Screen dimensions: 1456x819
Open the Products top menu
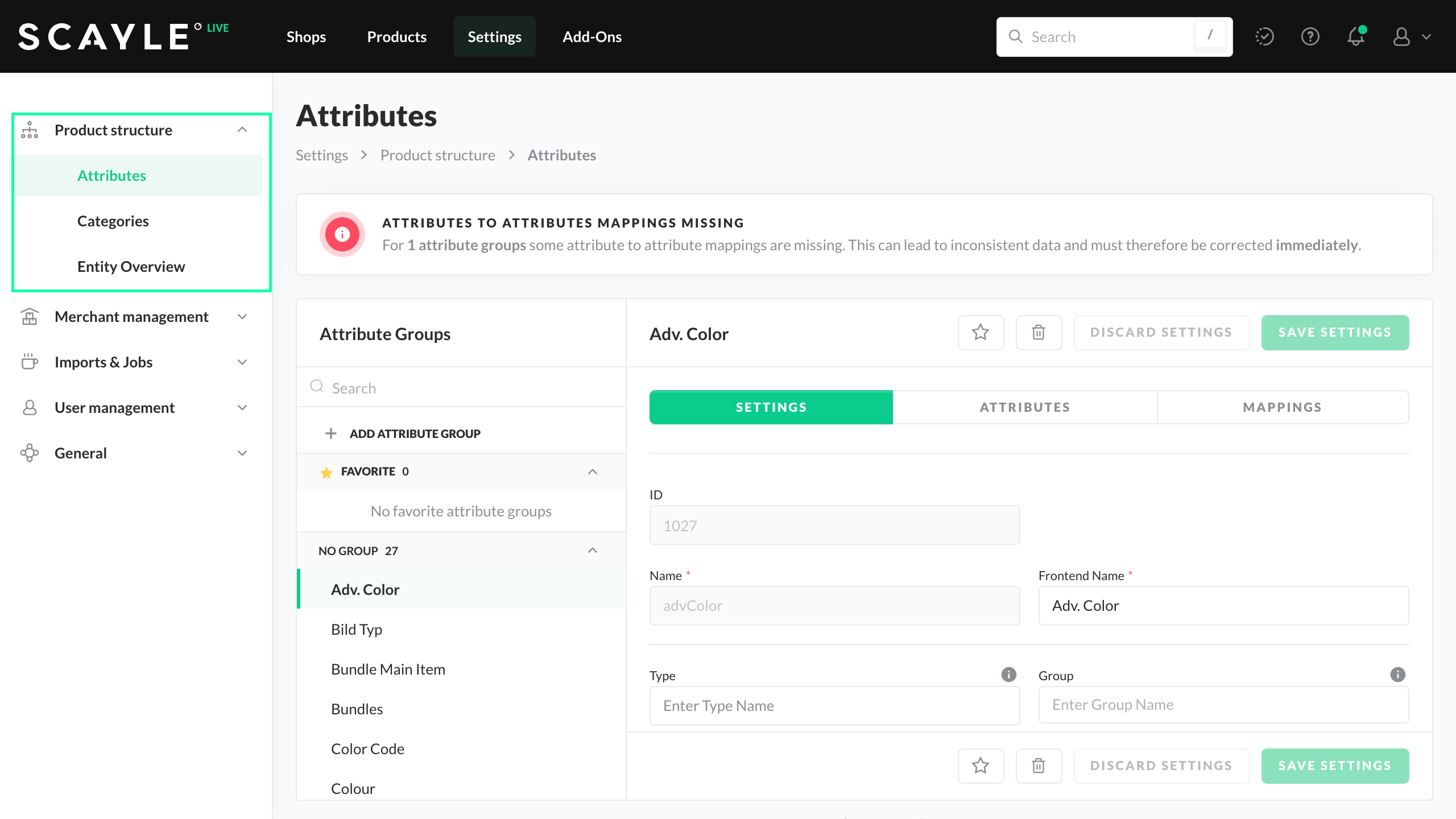396,37
